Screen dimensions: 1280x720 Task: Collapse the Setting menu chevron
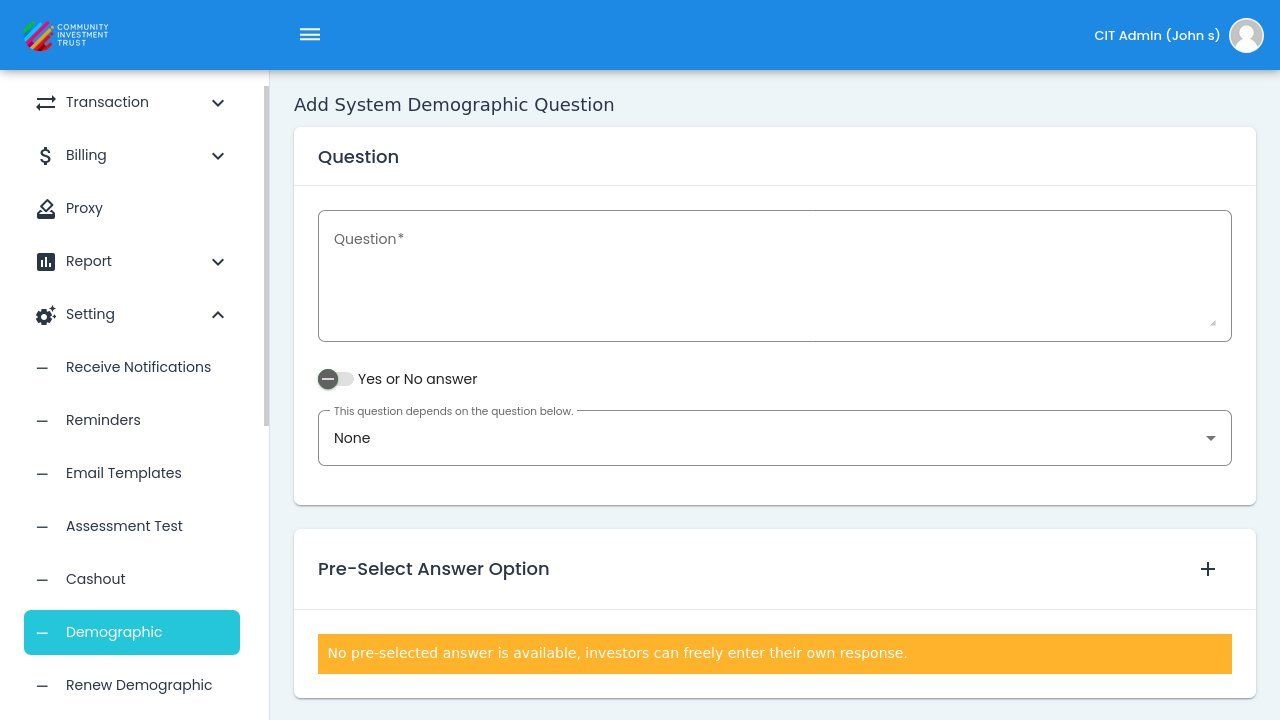[218, 315]
